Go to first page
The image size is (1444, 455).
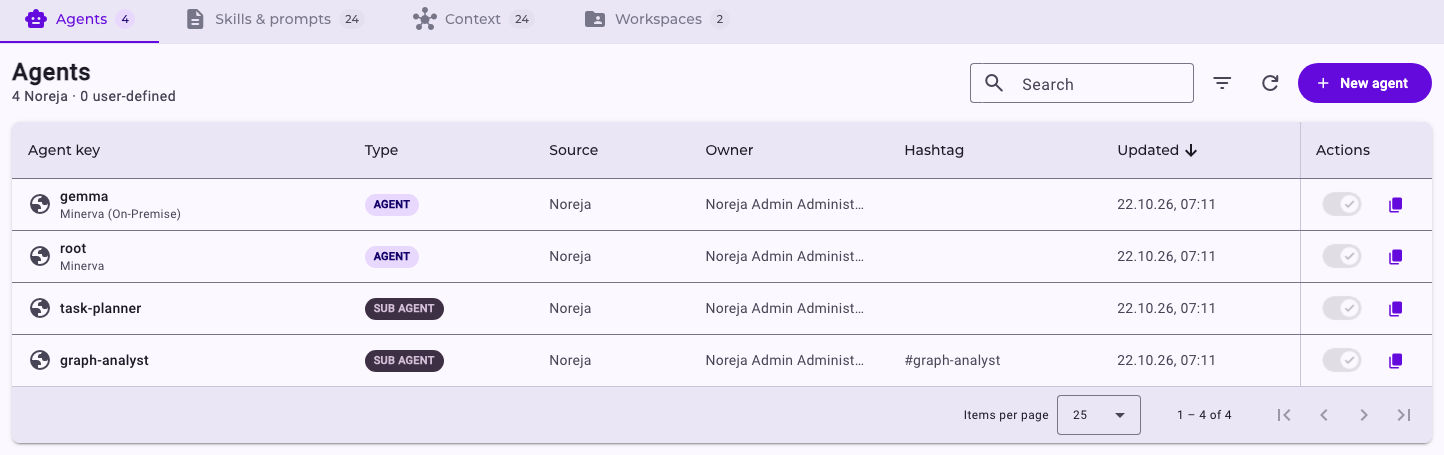pyautogui.click(x=1285, y=414)
